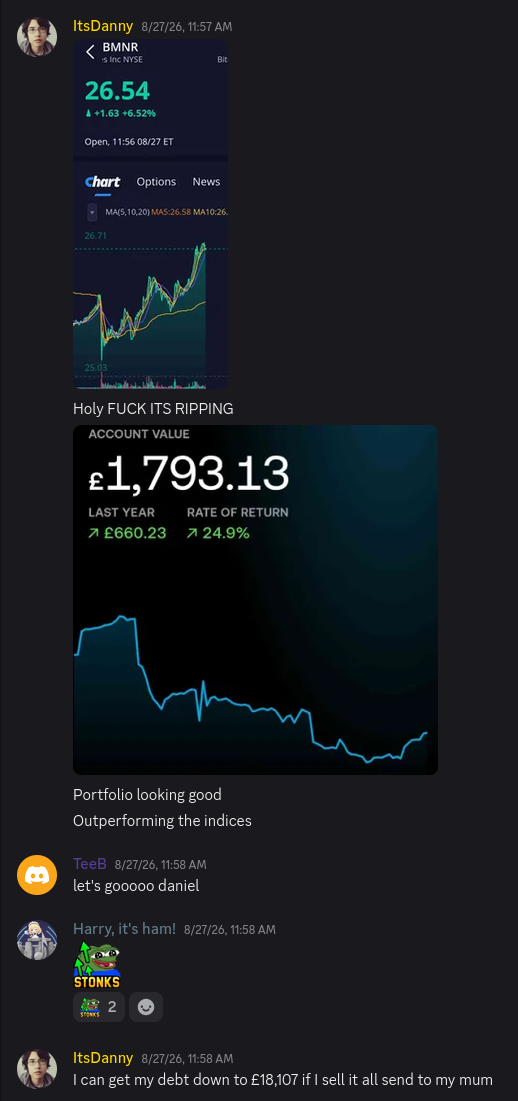Select the Options tab in stock screenshot
This screenshot has width=518, height=1101.
pos(156,182)
